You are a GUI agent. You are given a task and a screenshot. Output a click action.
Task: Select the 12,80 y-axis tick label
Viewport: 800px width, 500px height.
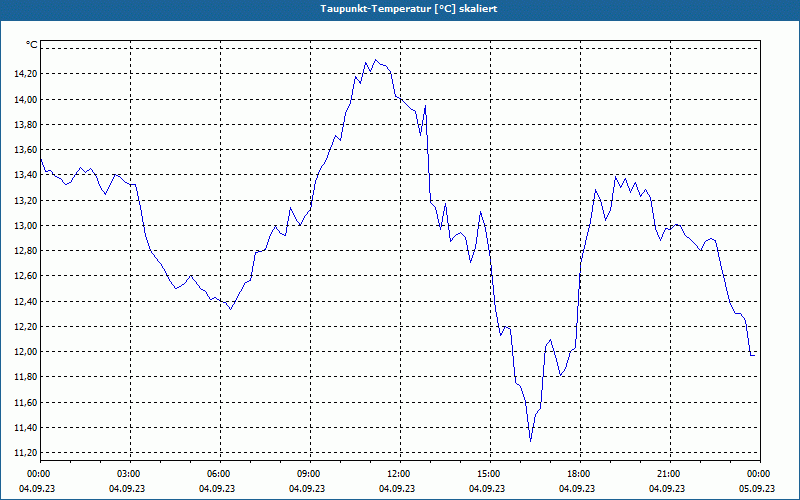click(x=26, y=251)
